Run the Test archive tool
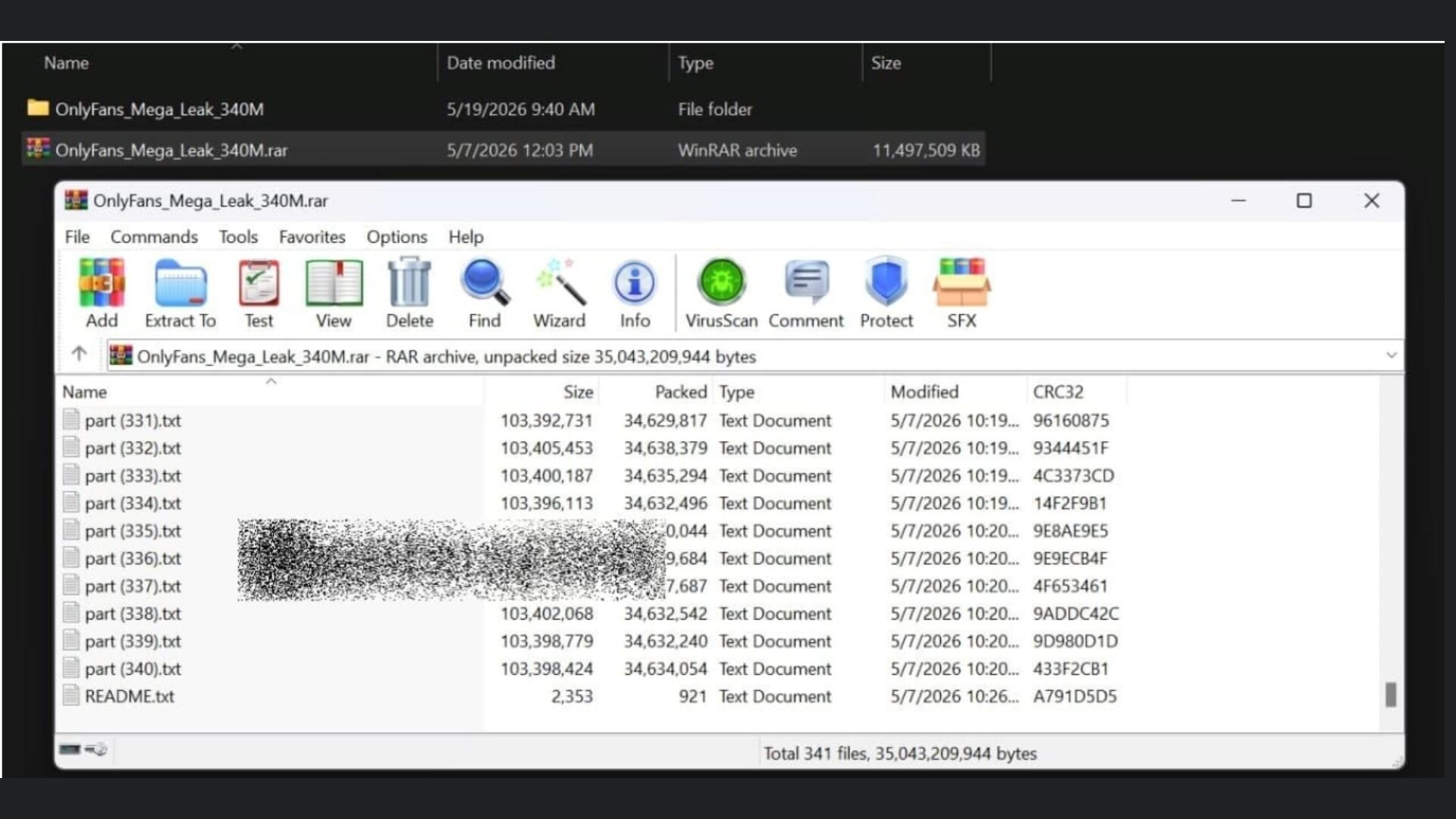The height and width of the screenshot is (819, 1456). (259, 283)
